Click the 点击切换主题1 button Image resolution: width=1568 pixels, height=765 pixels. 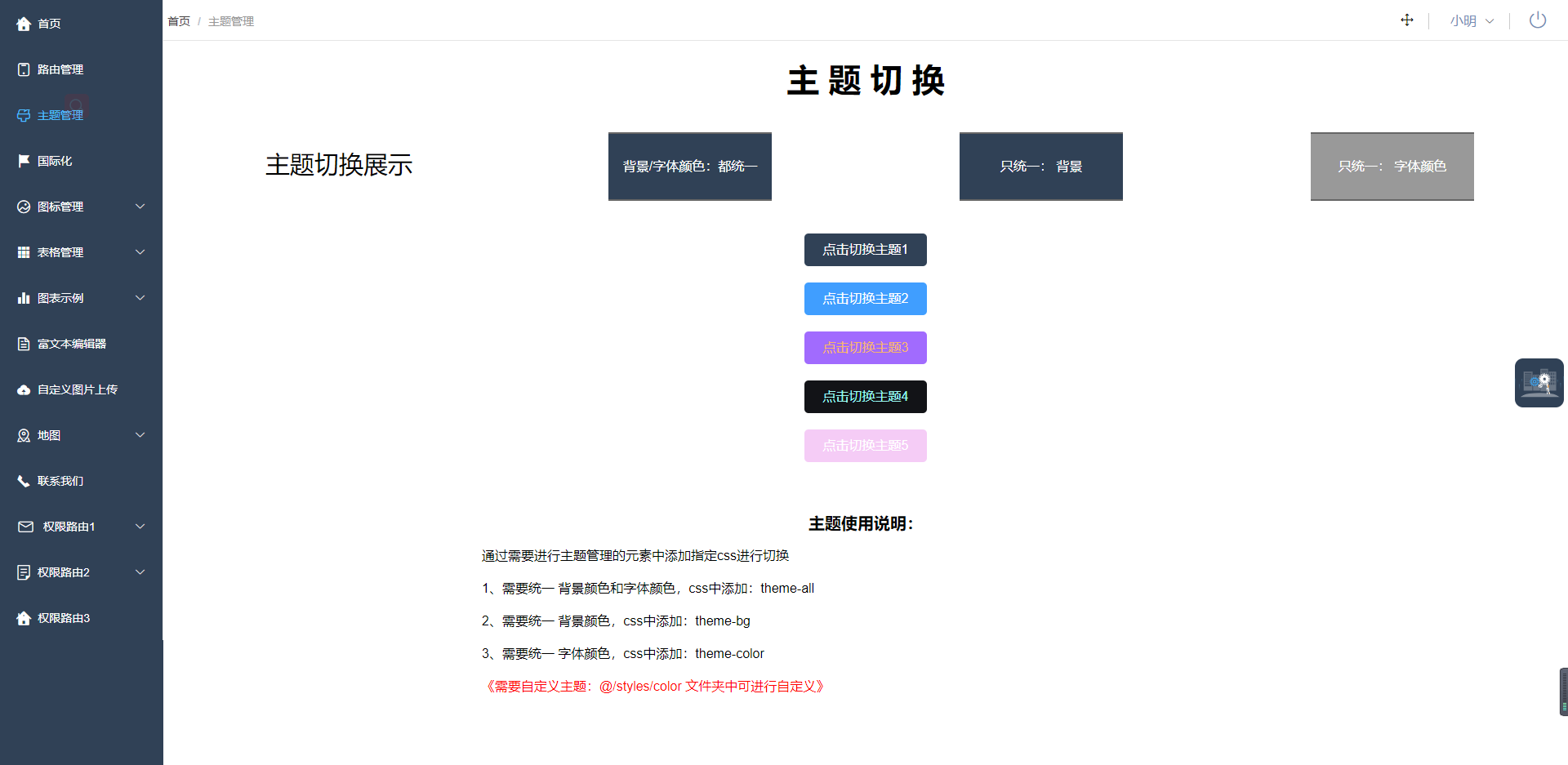click(866, 250)
